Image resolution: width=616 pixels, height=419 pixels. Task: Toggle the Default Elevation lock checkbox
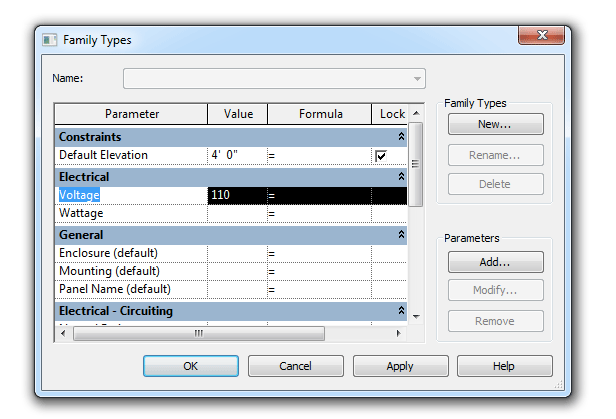tap(381, 156)
